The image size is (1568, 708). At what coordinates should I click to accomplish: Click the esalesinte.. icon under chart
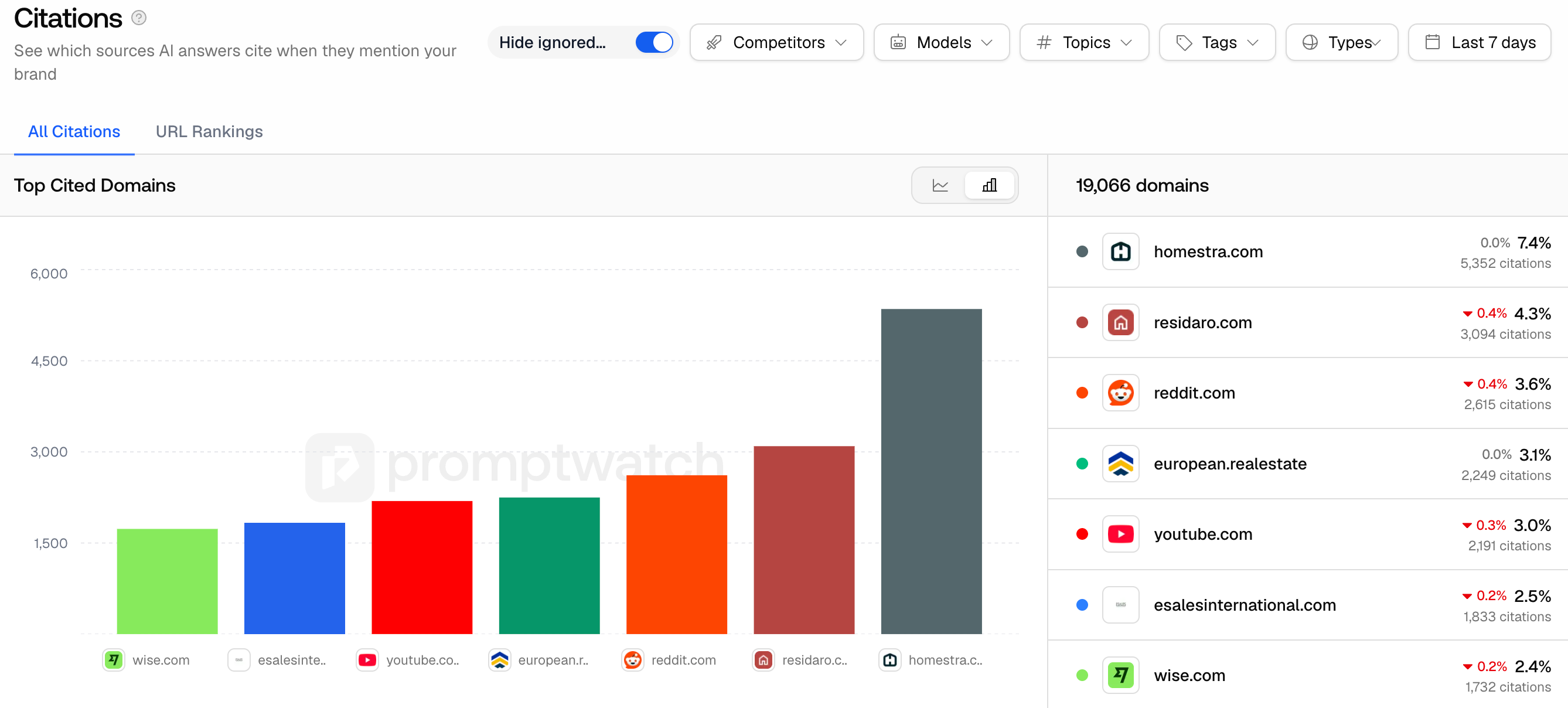point(238,660)
